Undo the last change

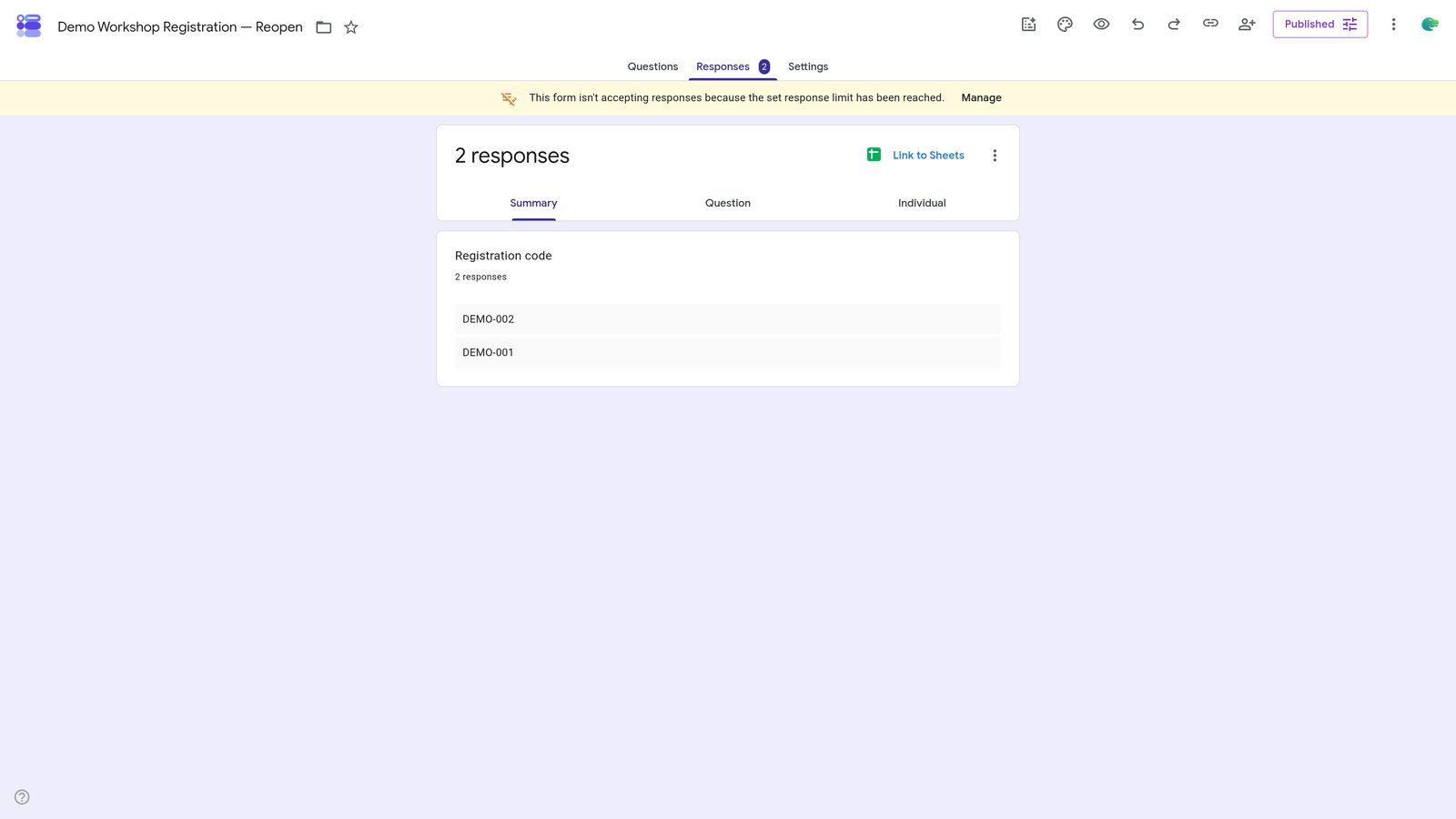point(1137,25)
